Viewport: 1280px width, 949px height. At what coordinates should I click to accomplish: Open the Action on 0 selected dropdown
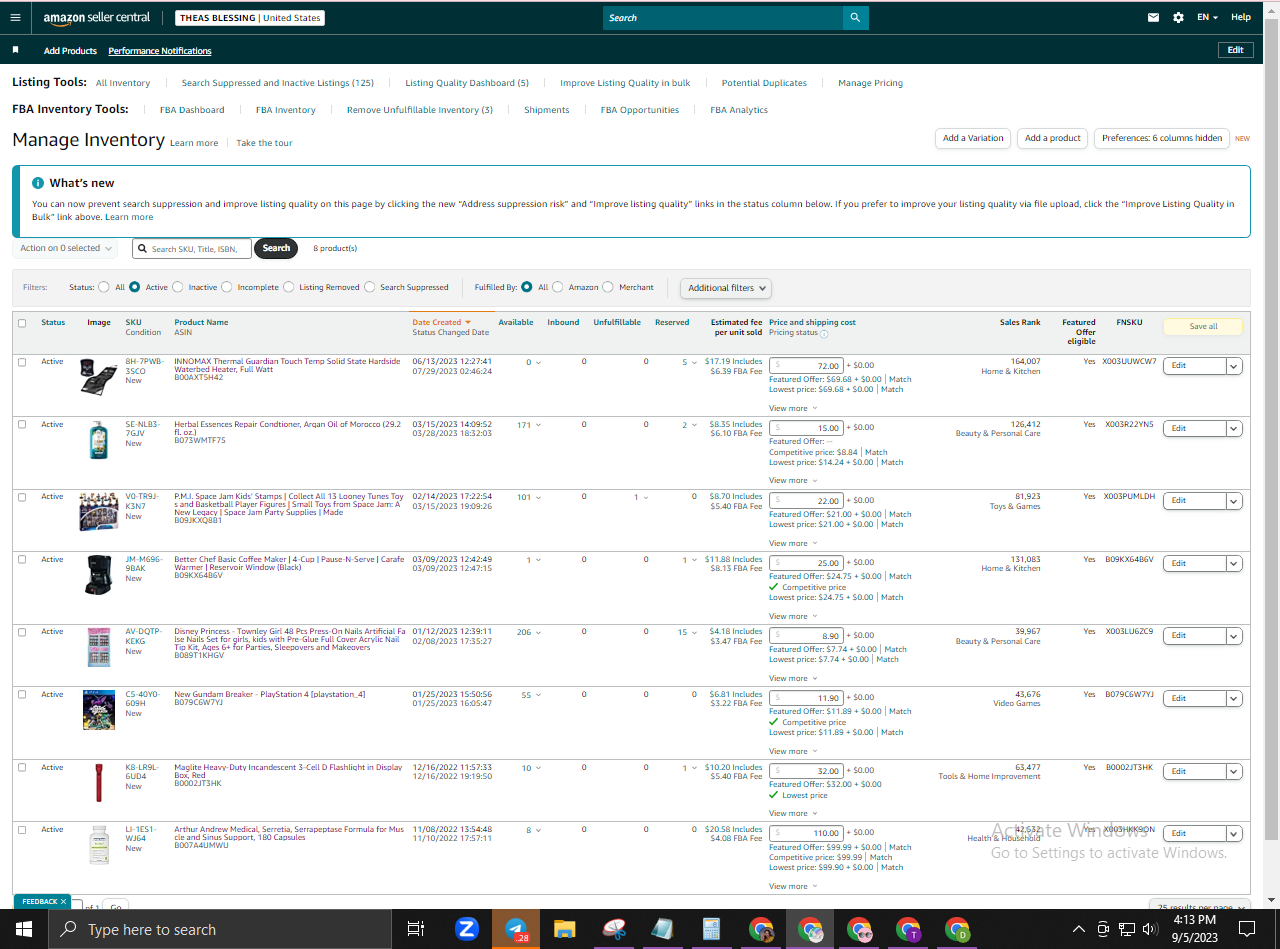[x=66, y=248]
